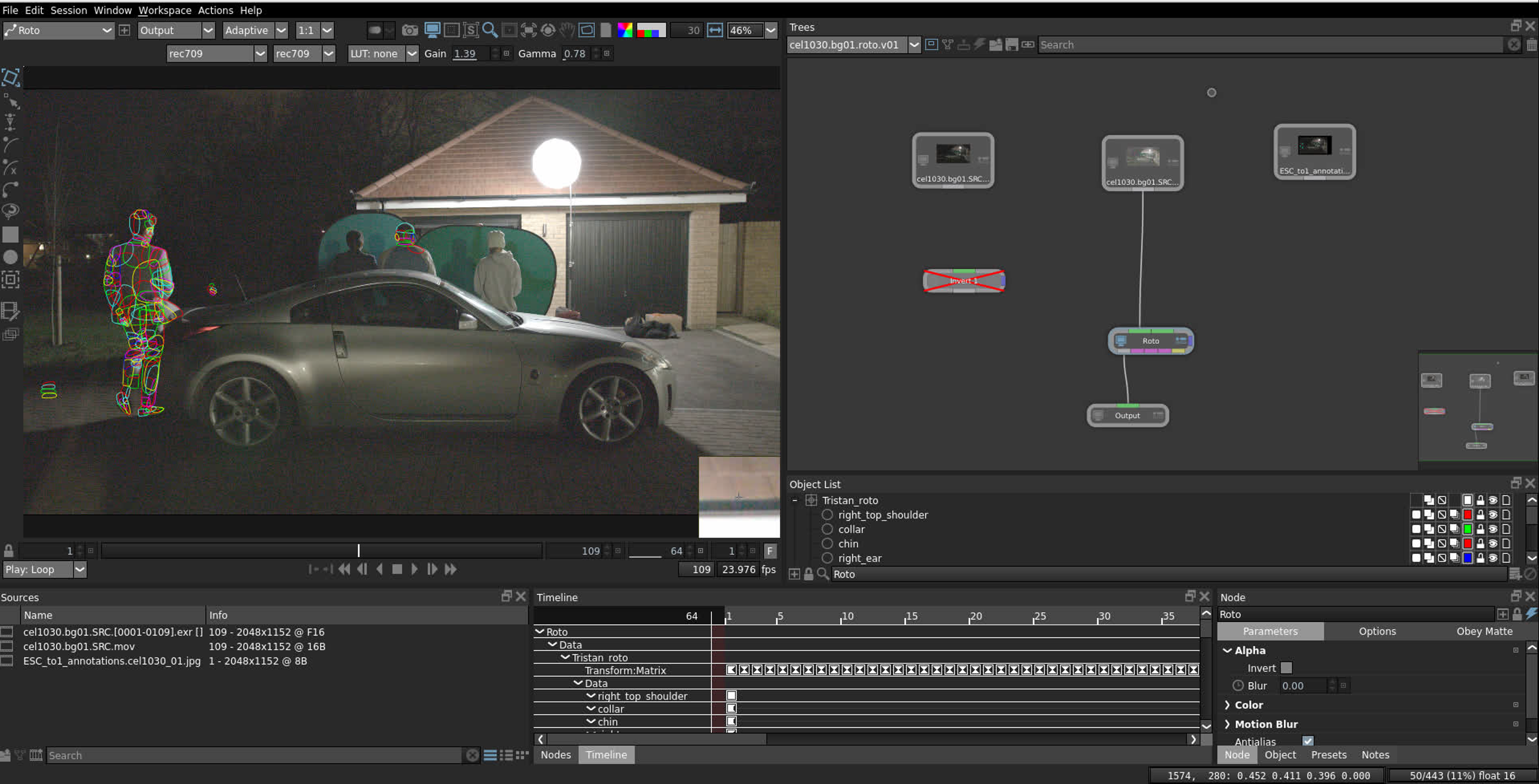Open the color wheel display icon

coord(625,30)
